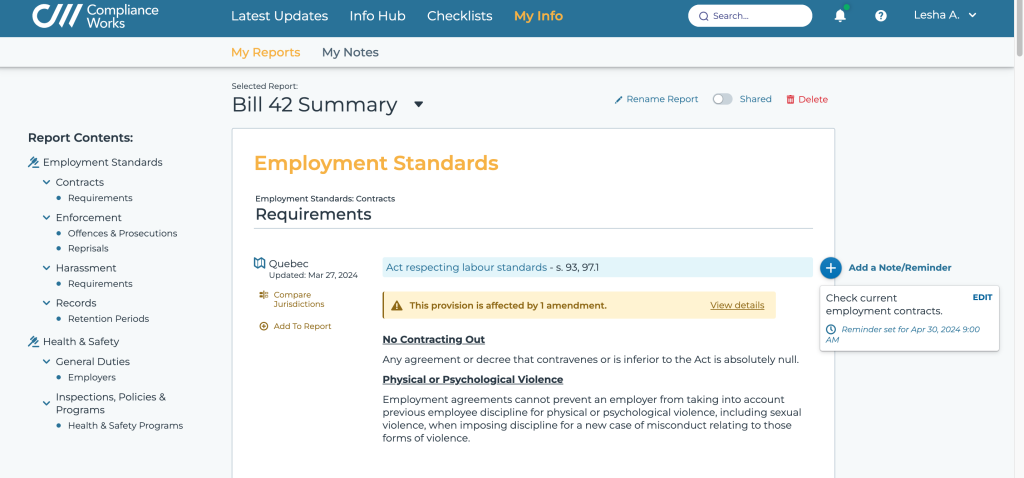Open Retention Periods item
1024x478 pixels.
[x=108, y=319]
